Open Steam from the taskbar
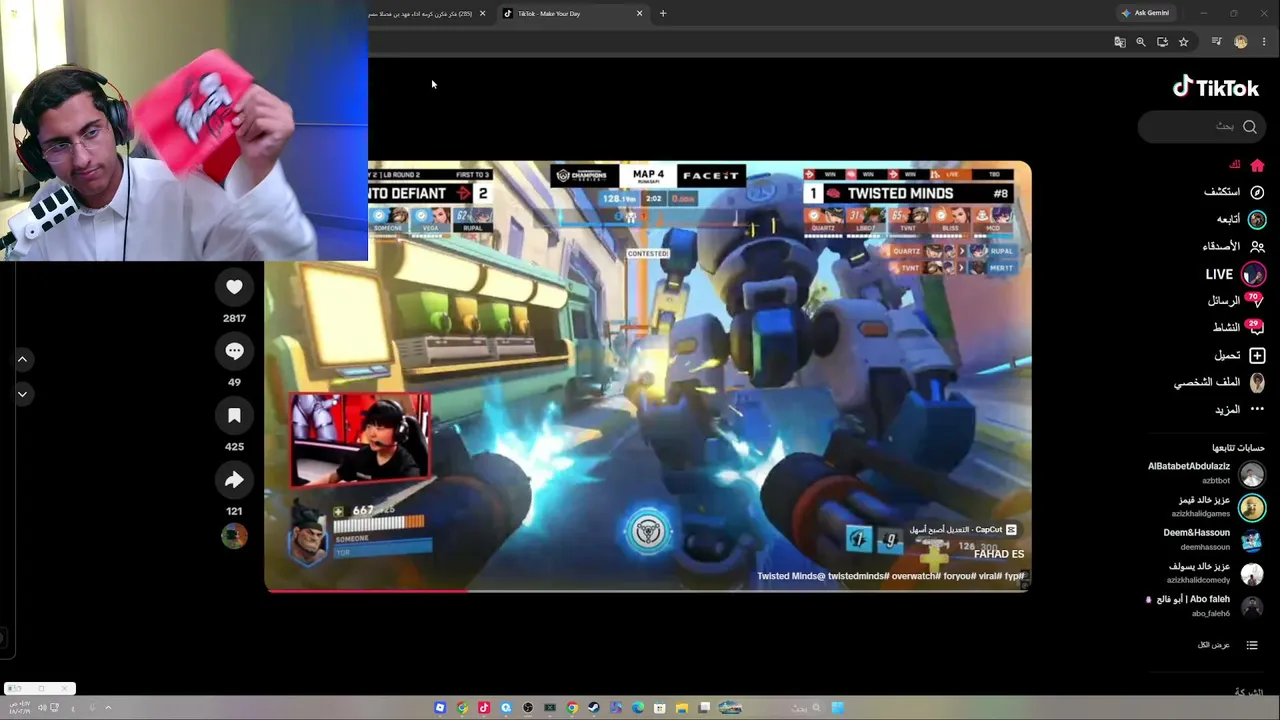Screen dimensions: 1280x720 pos(594,708)
